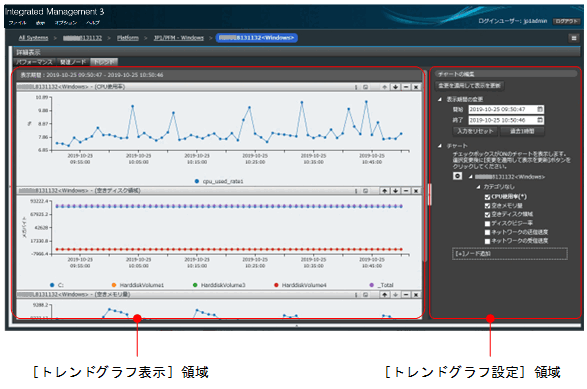This screenshot has height=389, width=587.
Task: Click 変更を適用して表示を更新 button
Action: coord(469,86)
